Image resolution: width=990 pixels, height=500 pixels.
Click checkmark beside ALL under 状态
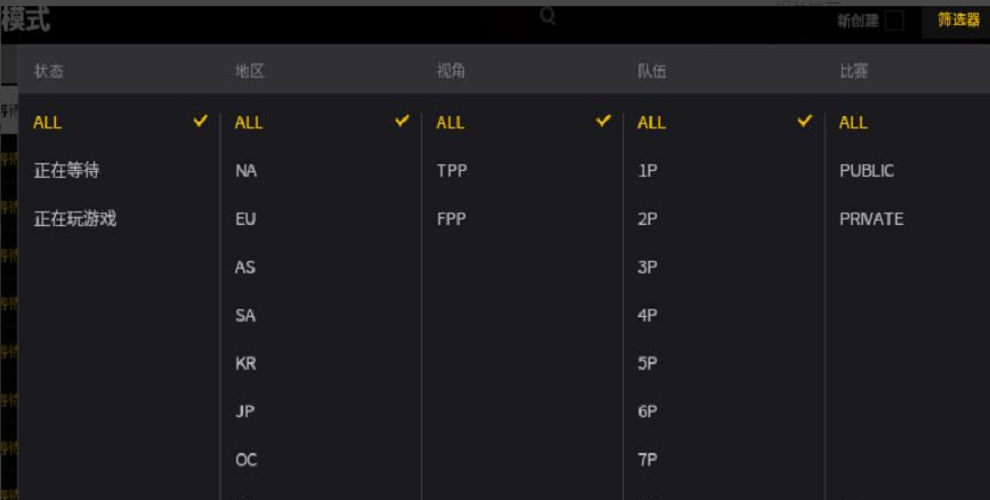200,121
